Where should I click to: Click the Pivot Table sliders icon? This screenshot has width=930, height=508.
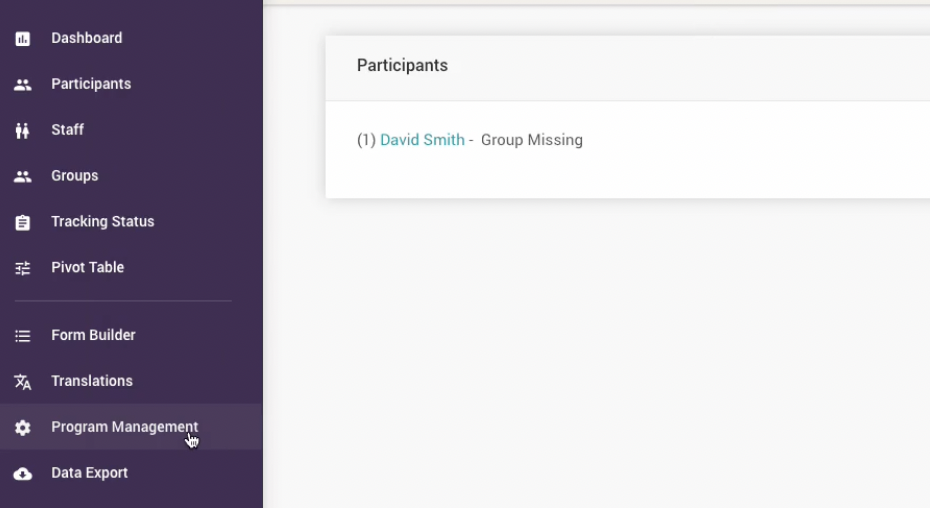click(22, 269)
